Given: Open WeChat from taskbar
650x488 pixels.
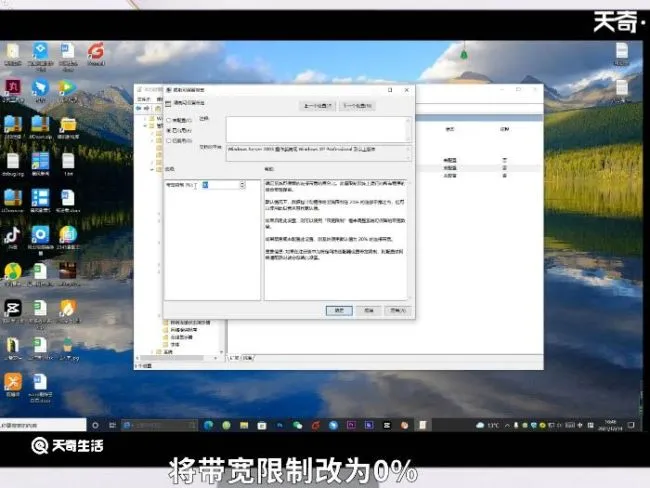Looking at the screenshot, I should point(298,425).
